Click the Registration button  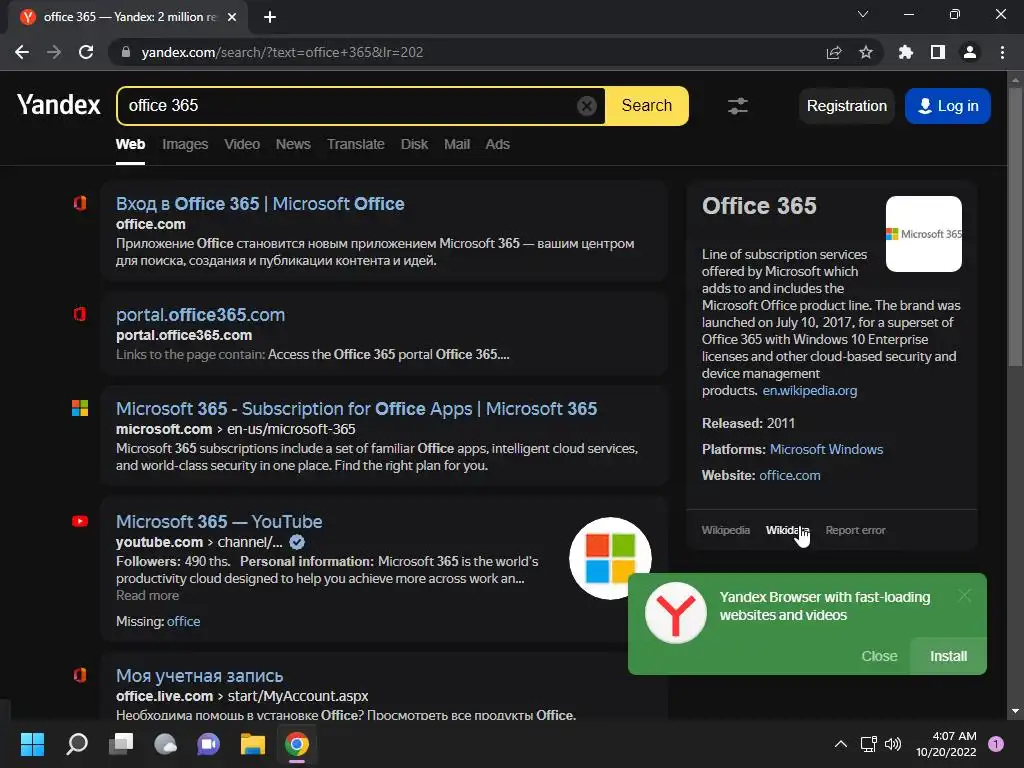846,106
